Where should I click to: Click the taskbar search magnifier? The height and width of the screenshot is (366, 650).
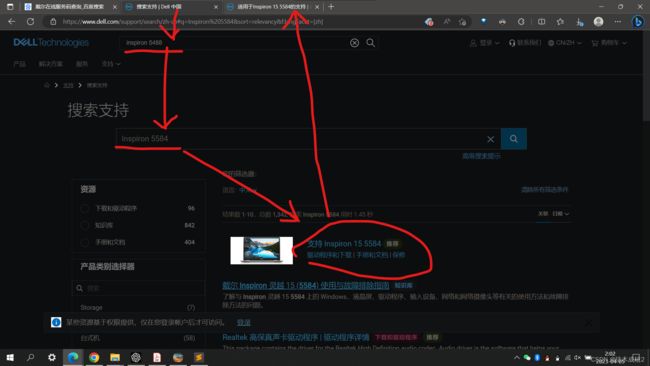tap(30, 357)
